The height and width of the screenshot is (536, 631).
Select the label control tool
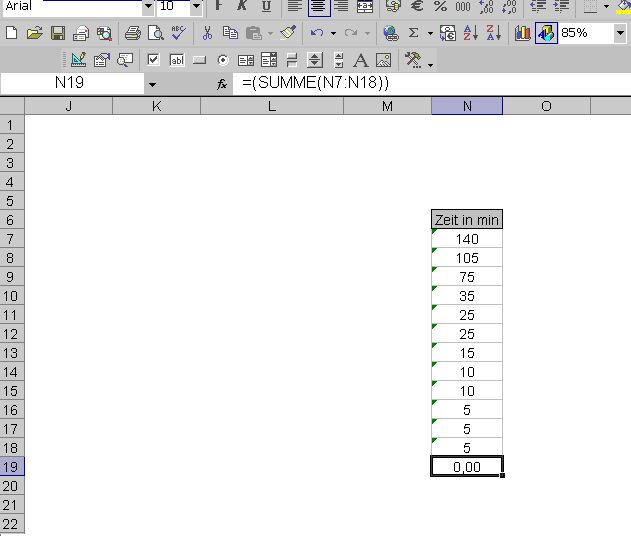coord(361,60)
